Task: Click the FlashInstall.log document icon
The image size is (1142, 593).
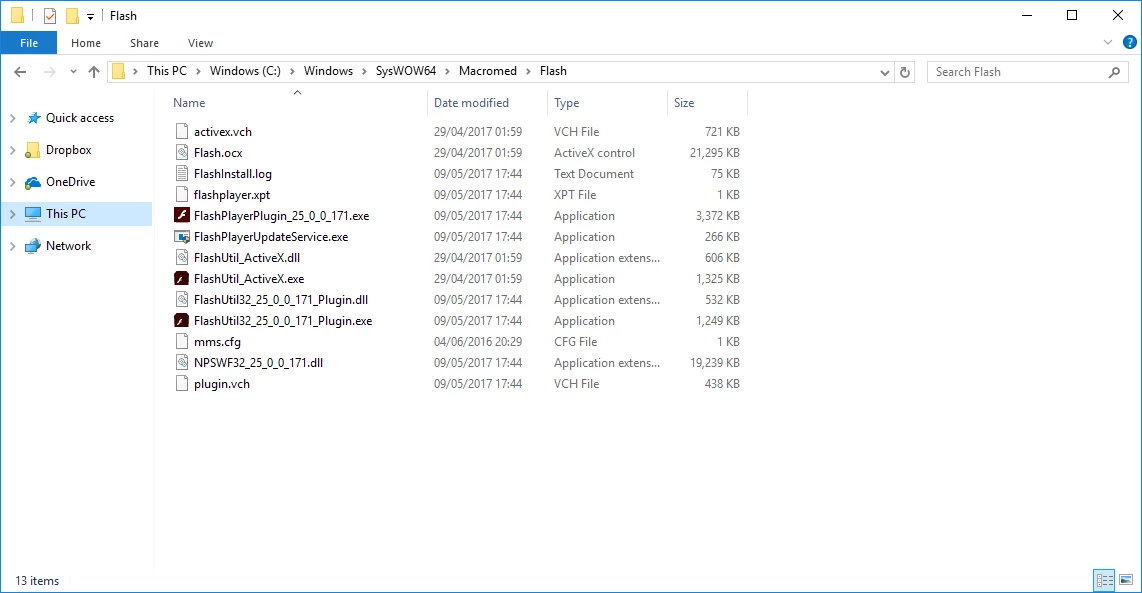Action: 181,174
